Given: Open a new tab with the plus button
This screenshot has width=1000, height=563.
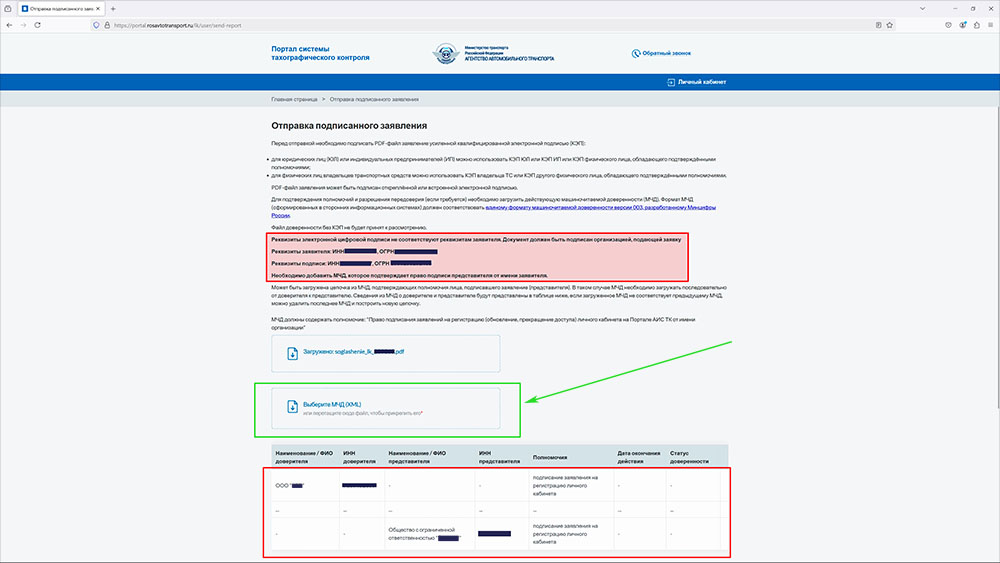Looking at the screenshot, I should coord(113,8).
